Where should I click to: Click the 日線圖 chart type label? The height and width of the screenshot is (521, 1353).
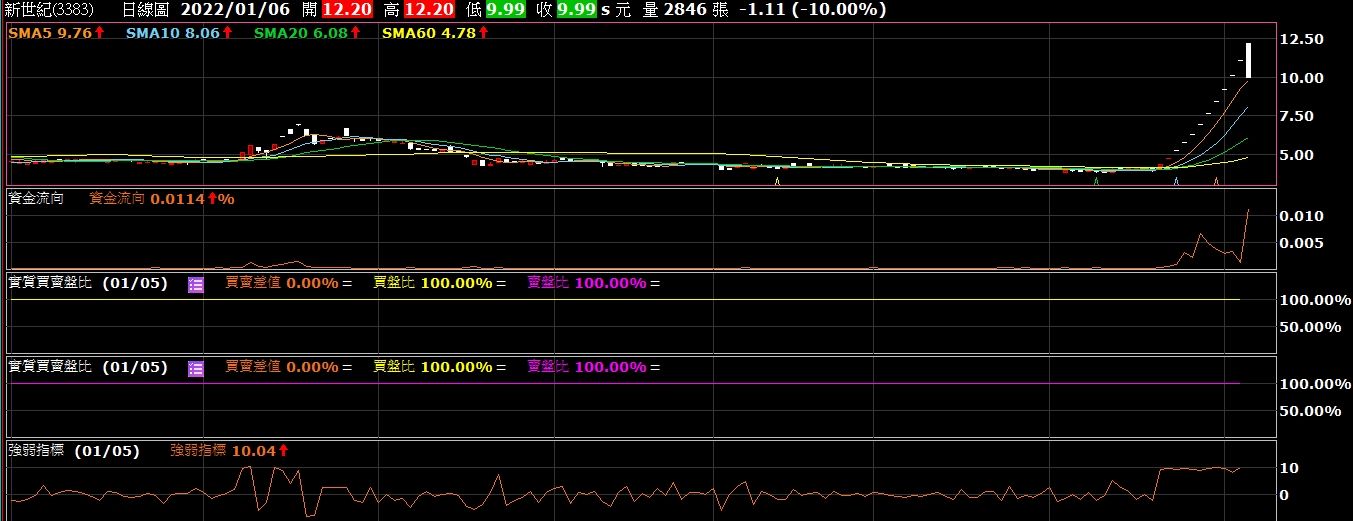pyautogui.click(x=145, y=10)
